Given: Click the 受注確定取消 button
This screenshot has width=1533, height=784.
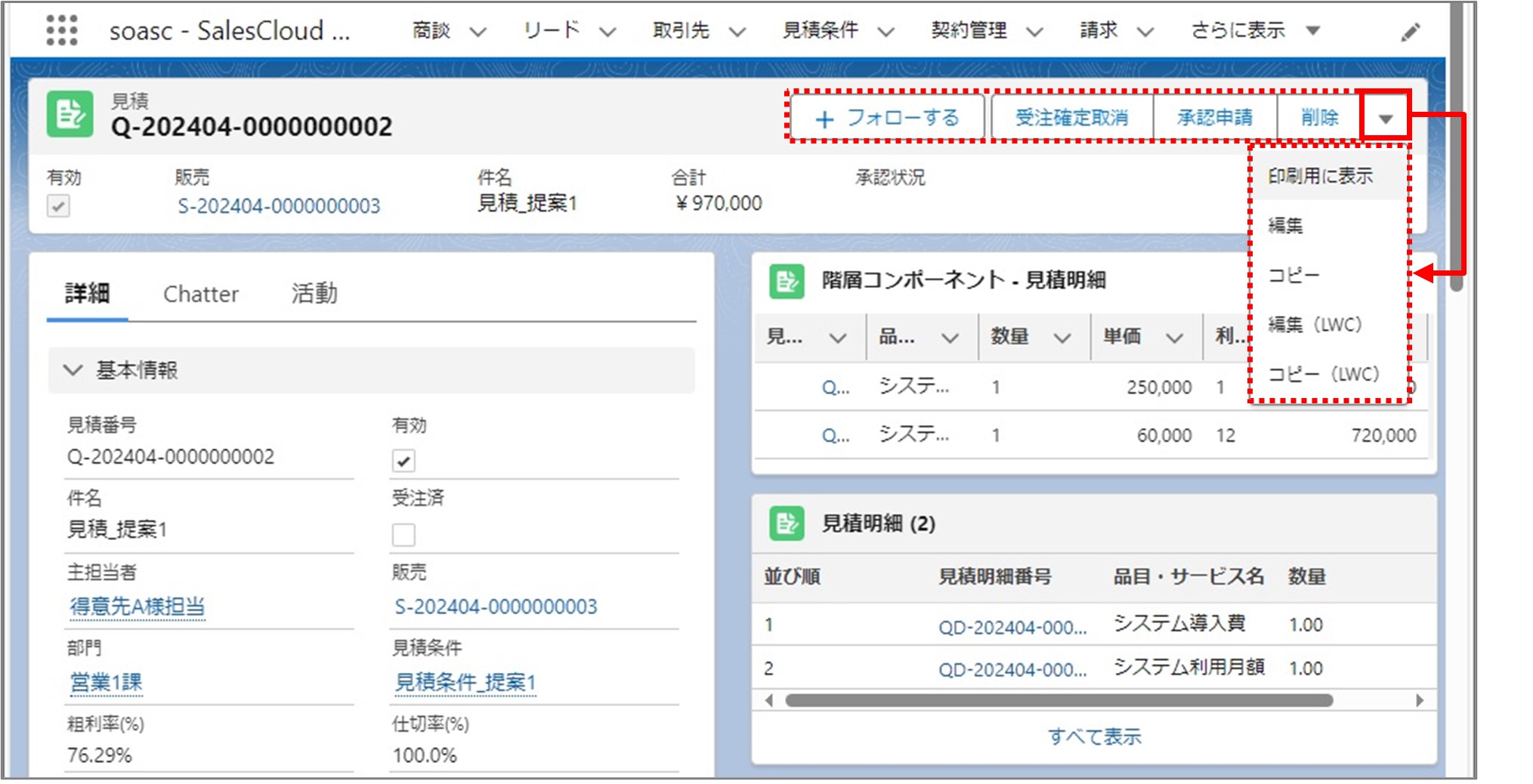Looking at the screenshot, I should tap(1072, 118).
